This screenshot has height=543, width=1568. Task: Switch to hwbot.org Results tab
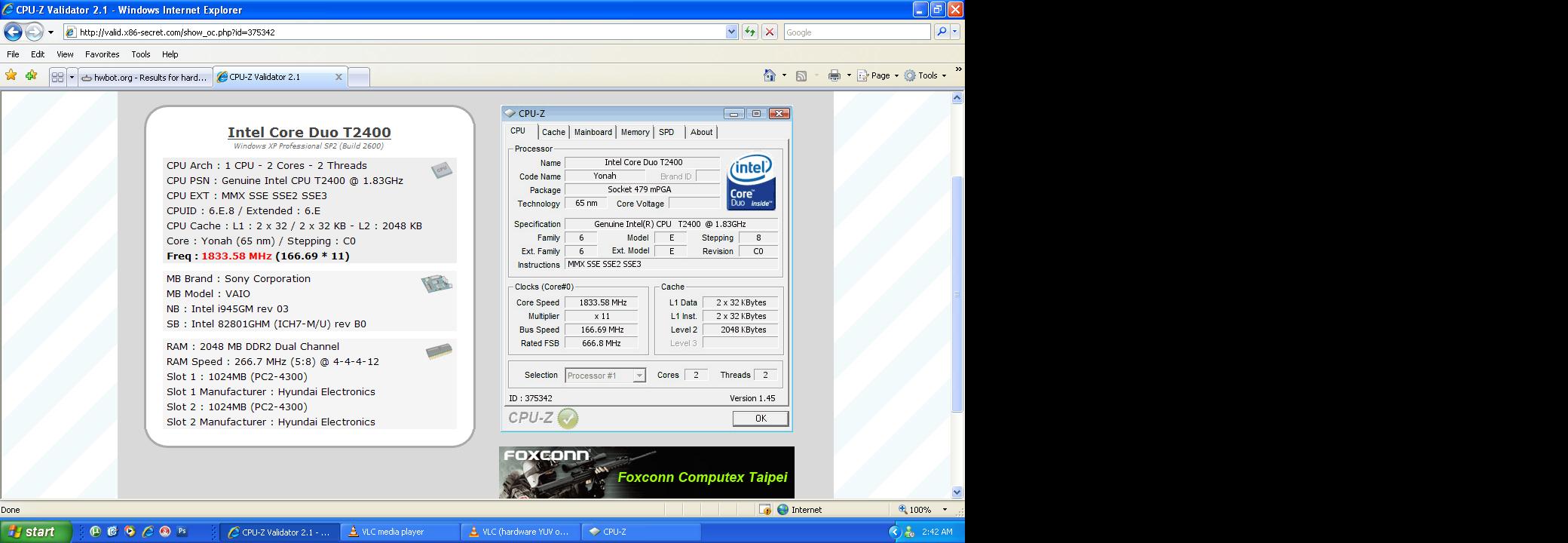click(145, 77)
